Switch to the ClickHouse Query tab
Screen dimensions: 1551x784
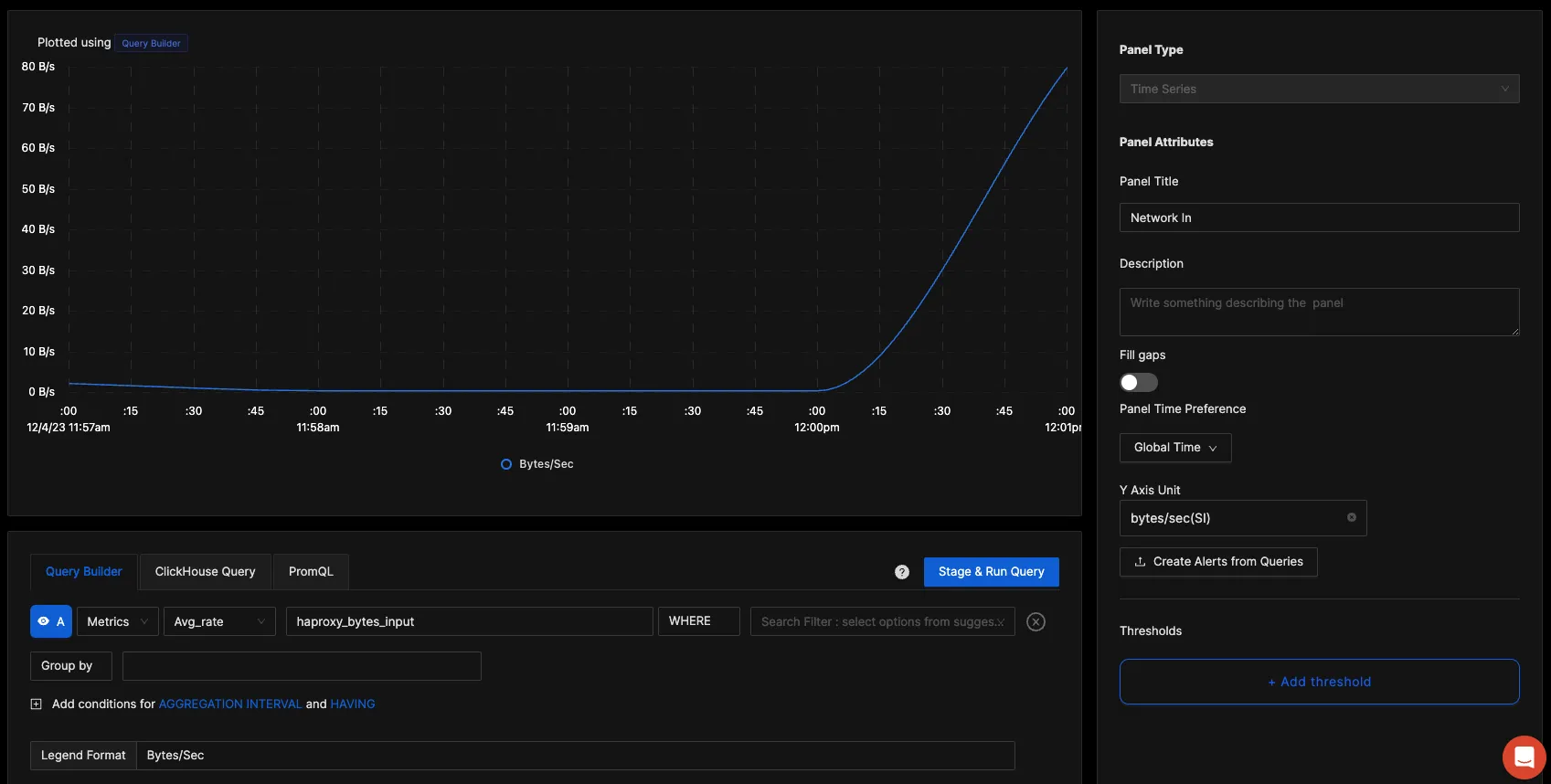pyautogui.click(x=205, y=571)
